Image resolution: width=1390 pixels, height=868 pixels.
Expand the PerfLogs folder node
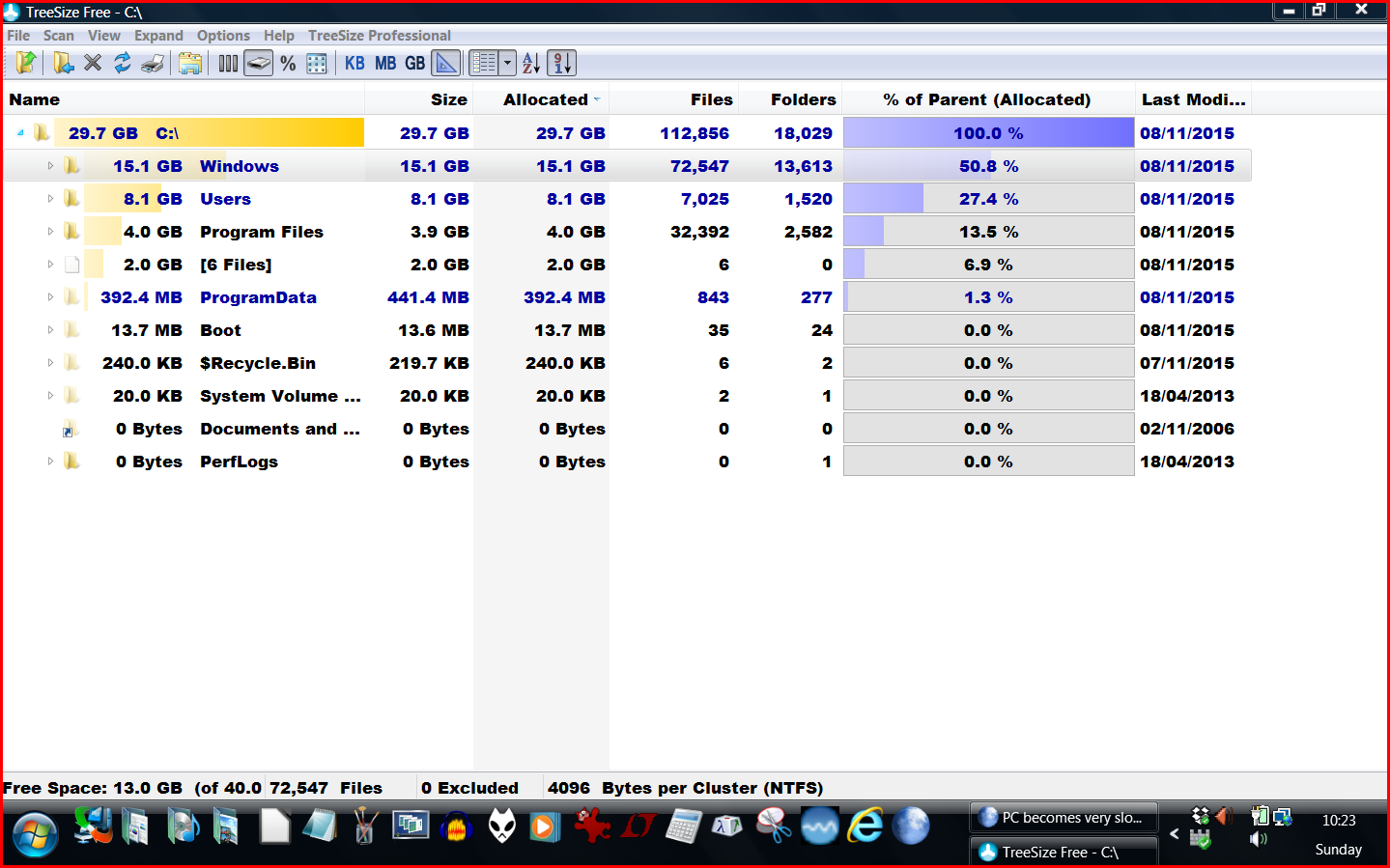click(x=50, y=462)
